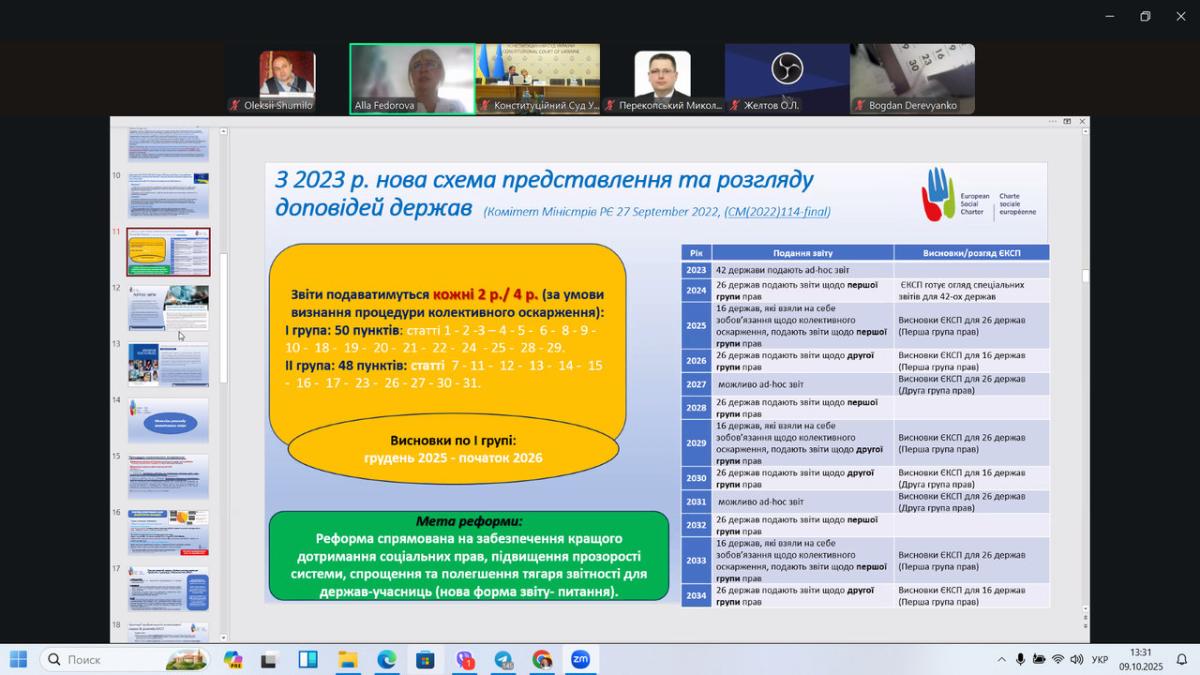Select Alla Fedorova's video tile
The width and height of the screenshot is (1200, 675).
(412, 78)
